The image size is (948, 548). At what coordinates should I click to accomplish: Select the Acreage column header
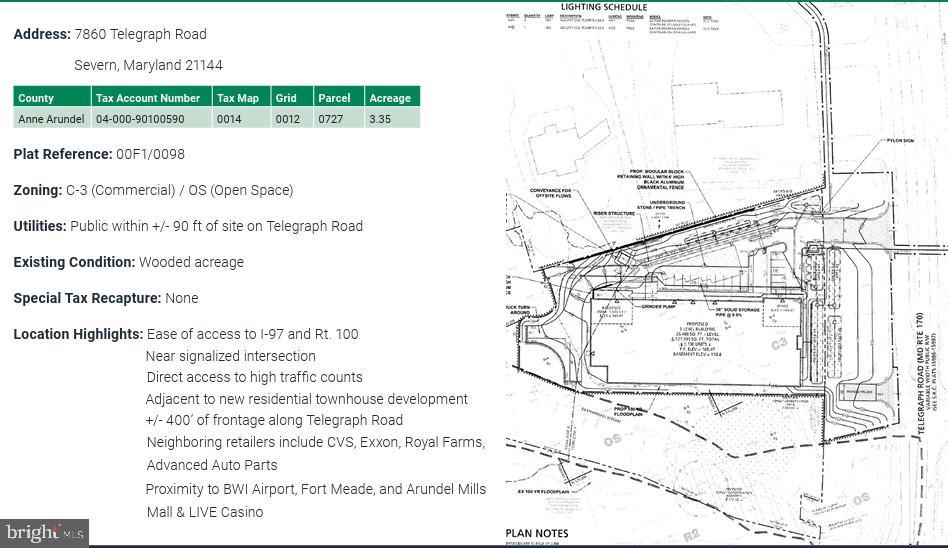click(x=390, y=98)
